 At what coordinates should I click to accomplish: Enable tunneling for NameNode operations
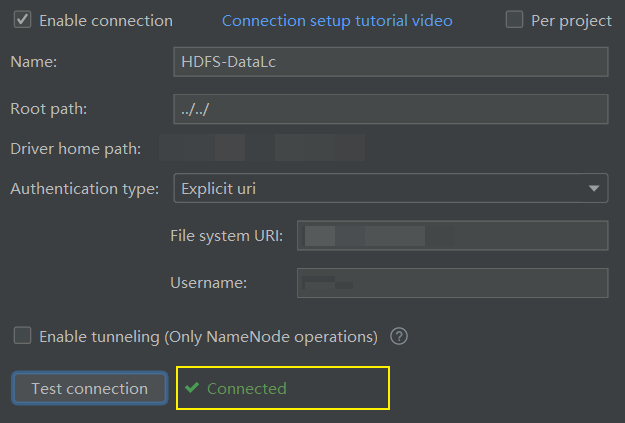point(21,336)
